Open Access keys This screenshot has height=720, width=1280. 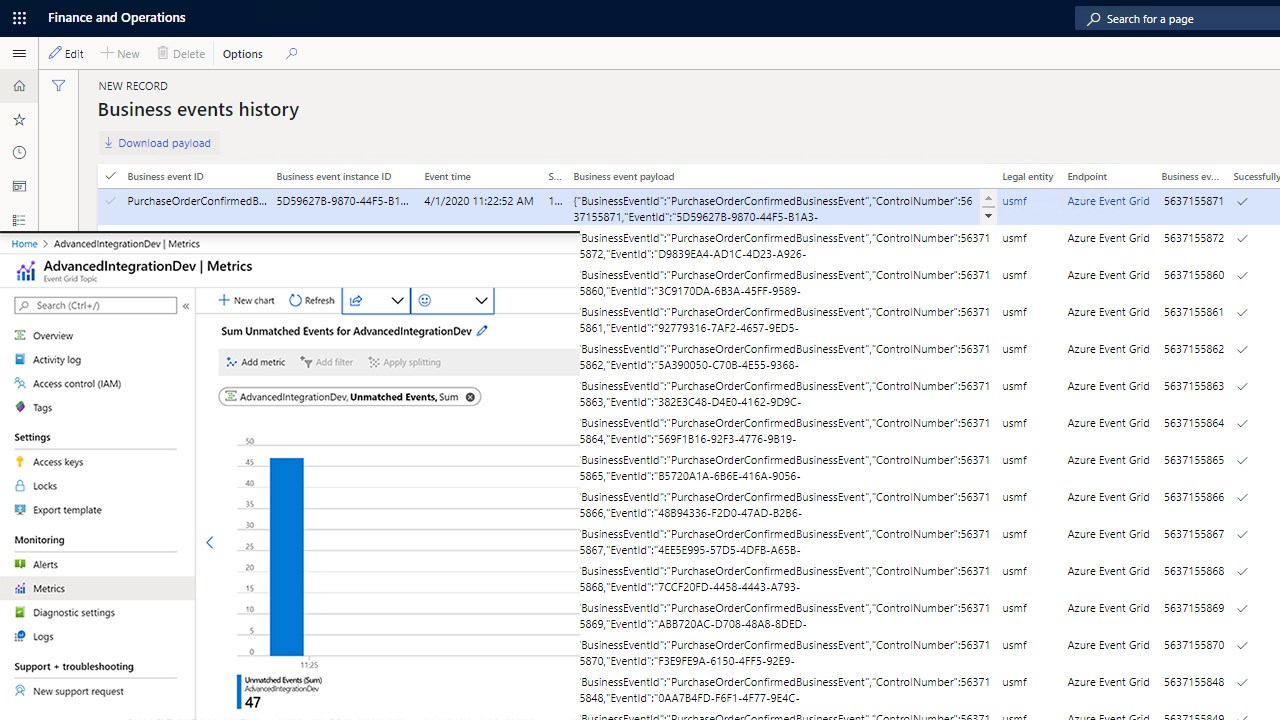[x=58, y=462]
